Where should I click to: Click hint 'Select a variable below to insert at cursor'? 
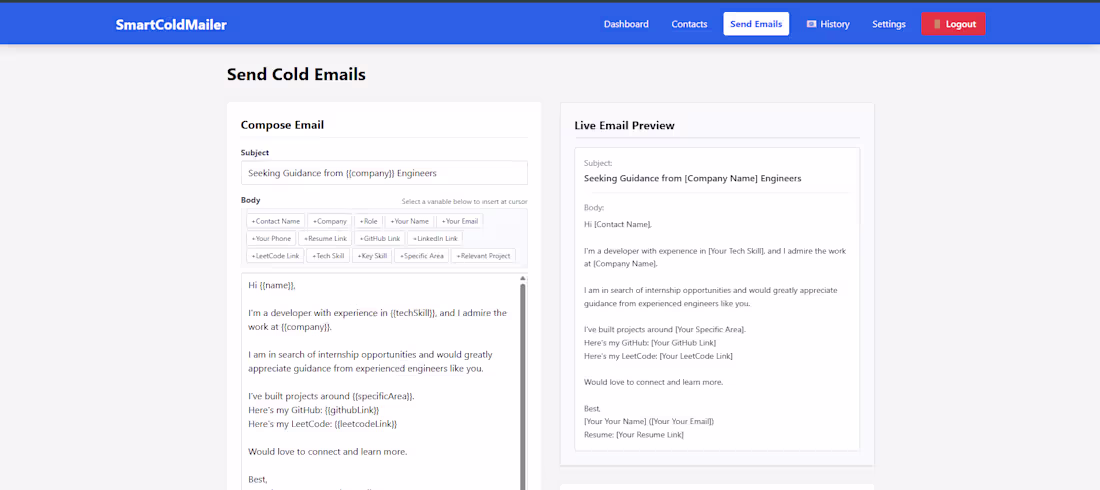(x=464, y=201)
